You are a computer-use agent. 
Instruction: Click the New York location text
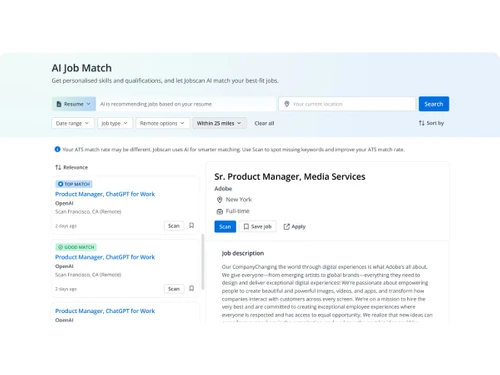[239, 199]
